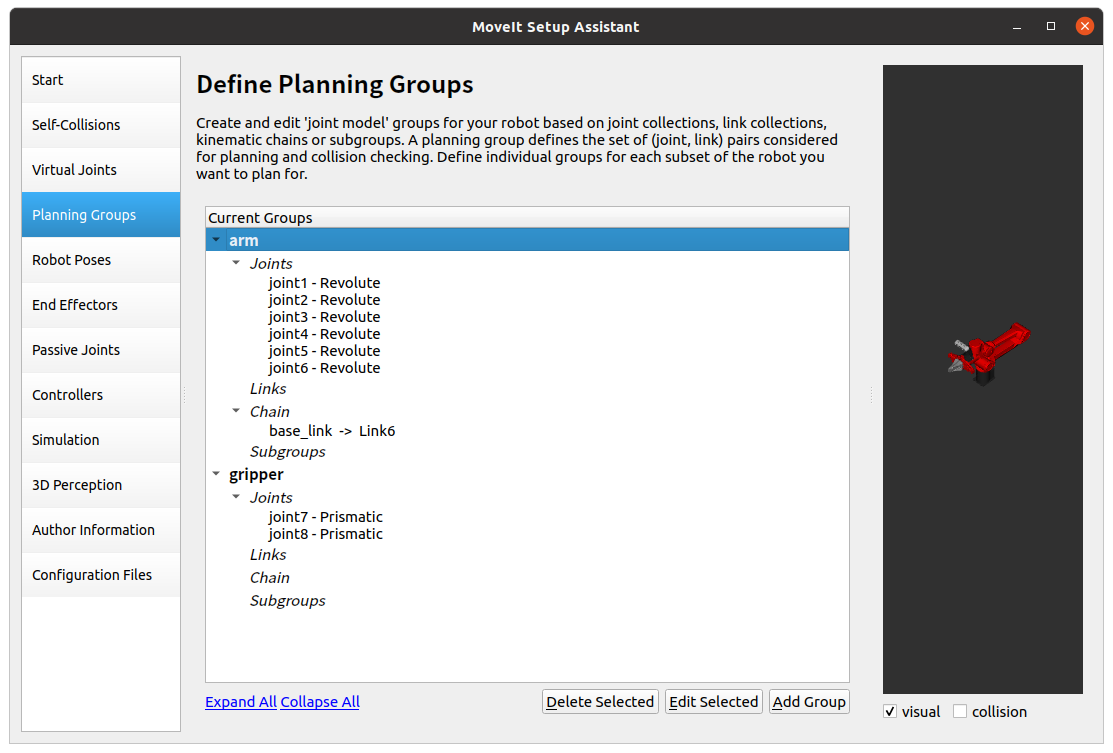Open the Controllers section
1113x753 pixels.
tap(101, 395)
